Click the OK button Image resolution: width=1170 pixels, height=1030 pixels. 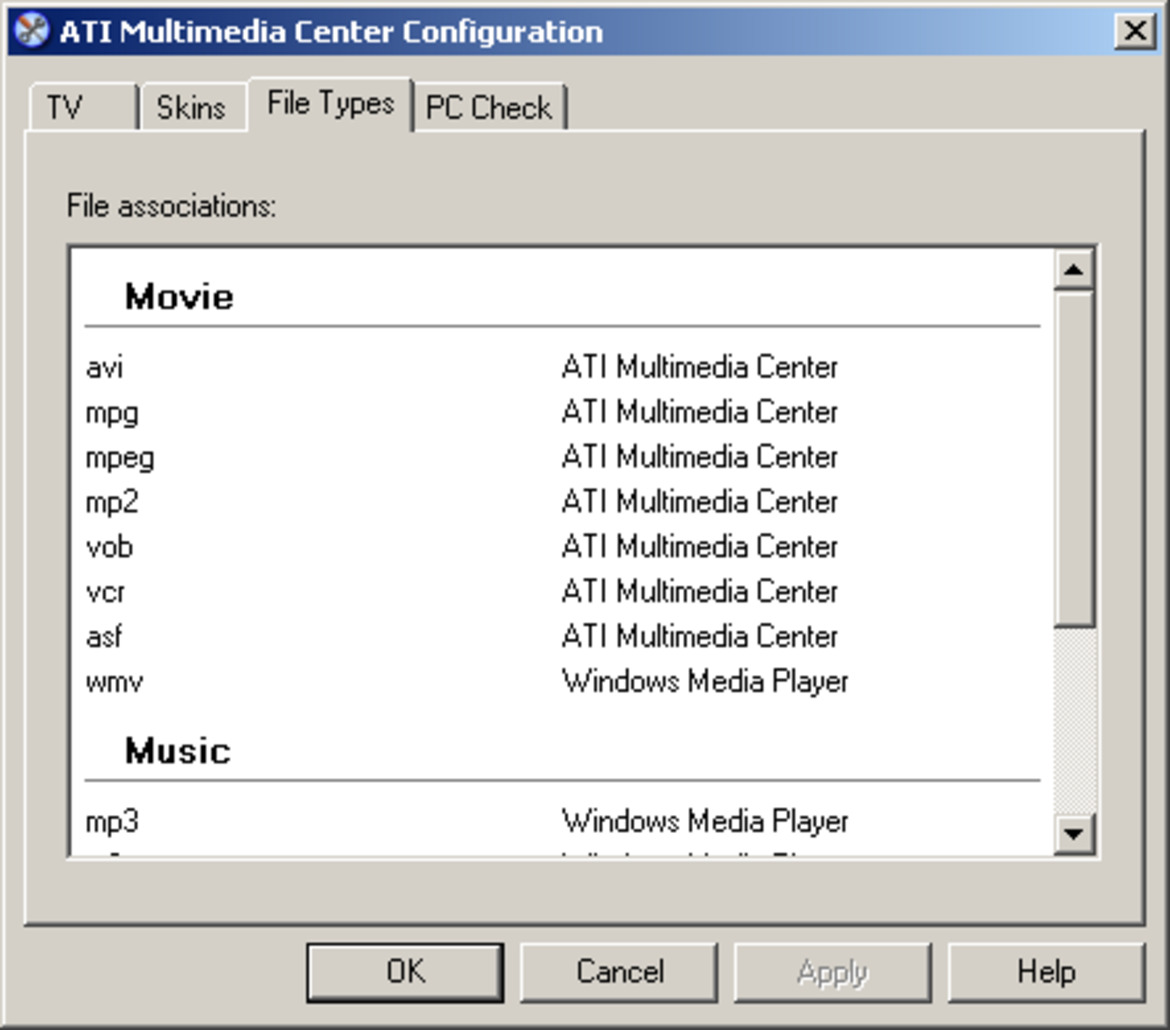point(405,972)
